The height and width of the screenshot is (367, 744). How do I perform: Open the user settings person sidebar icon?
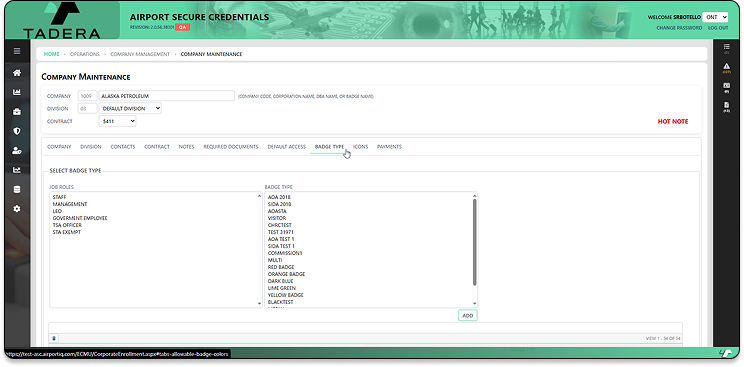(x=17, y=151)
